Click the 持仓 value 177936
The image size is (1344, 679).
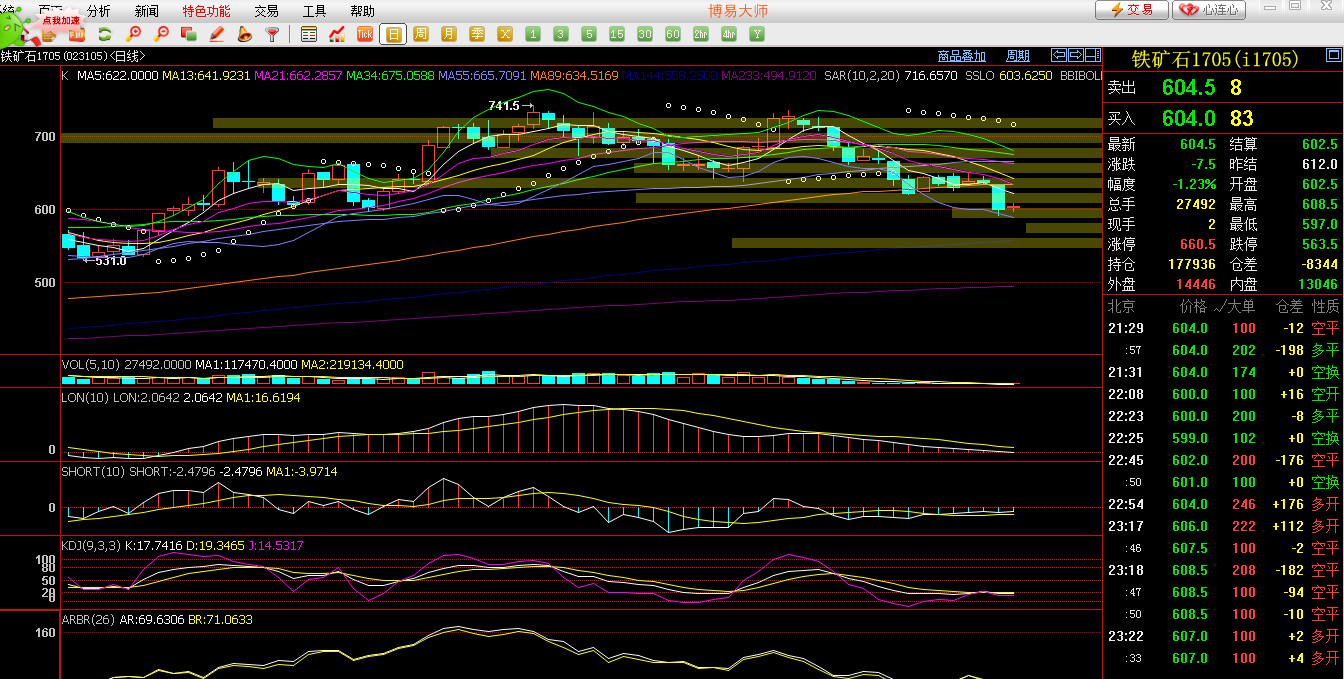(1192, 264)
